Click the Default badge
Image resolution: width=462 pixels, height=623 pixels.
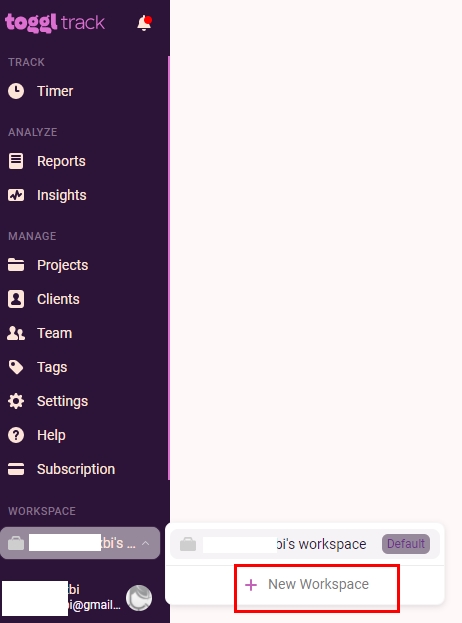[x=406, y=544]
